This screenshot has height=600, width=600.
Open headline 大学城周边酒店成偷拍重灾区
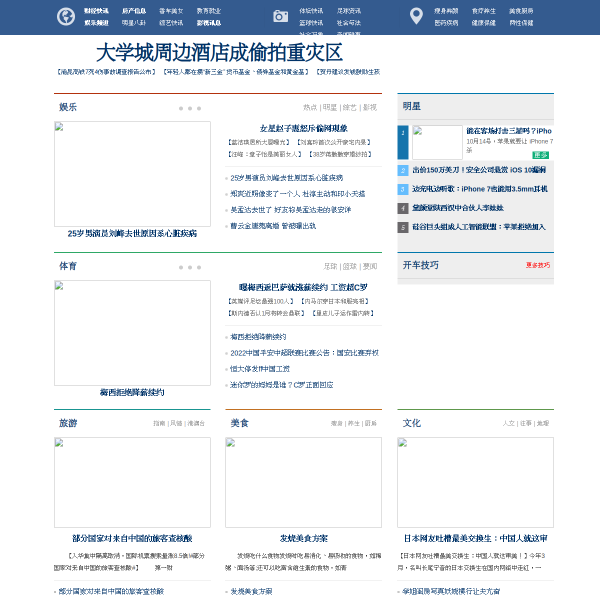click(x=219, y=52)
